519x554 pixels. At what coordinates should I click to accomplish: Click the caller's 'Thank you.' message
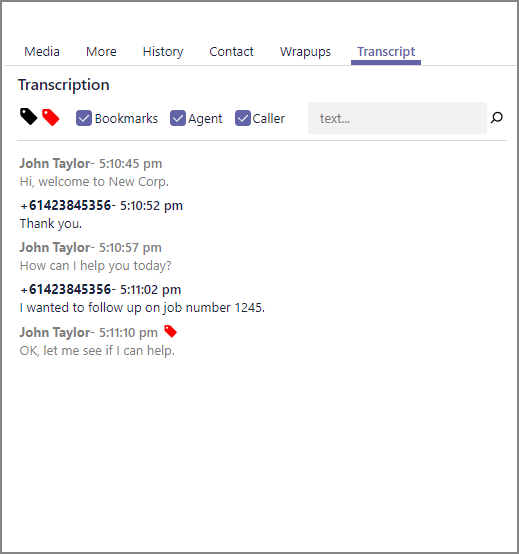(51, 224)
